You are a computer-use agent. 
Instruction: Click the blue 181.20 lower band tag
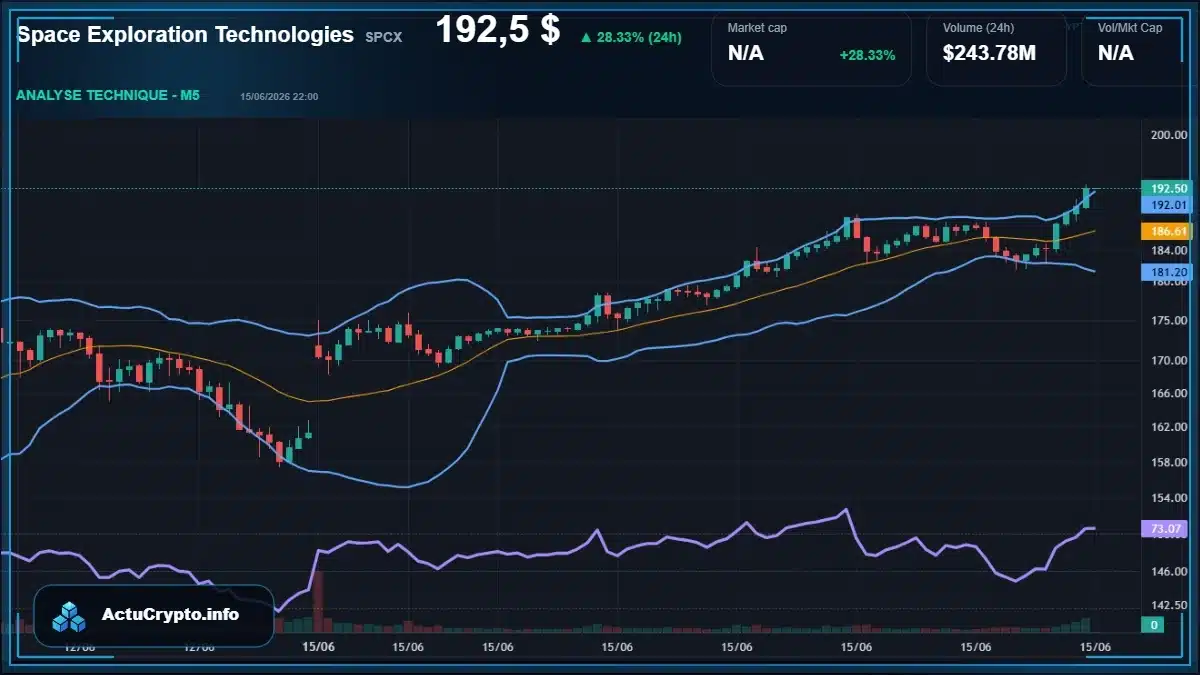click(x=1168, y=272)
